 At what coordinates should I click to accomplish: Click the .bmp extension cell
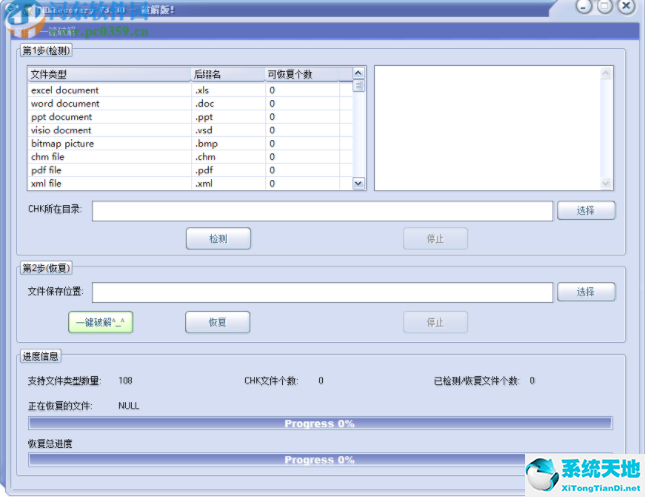tap(228, 144)
